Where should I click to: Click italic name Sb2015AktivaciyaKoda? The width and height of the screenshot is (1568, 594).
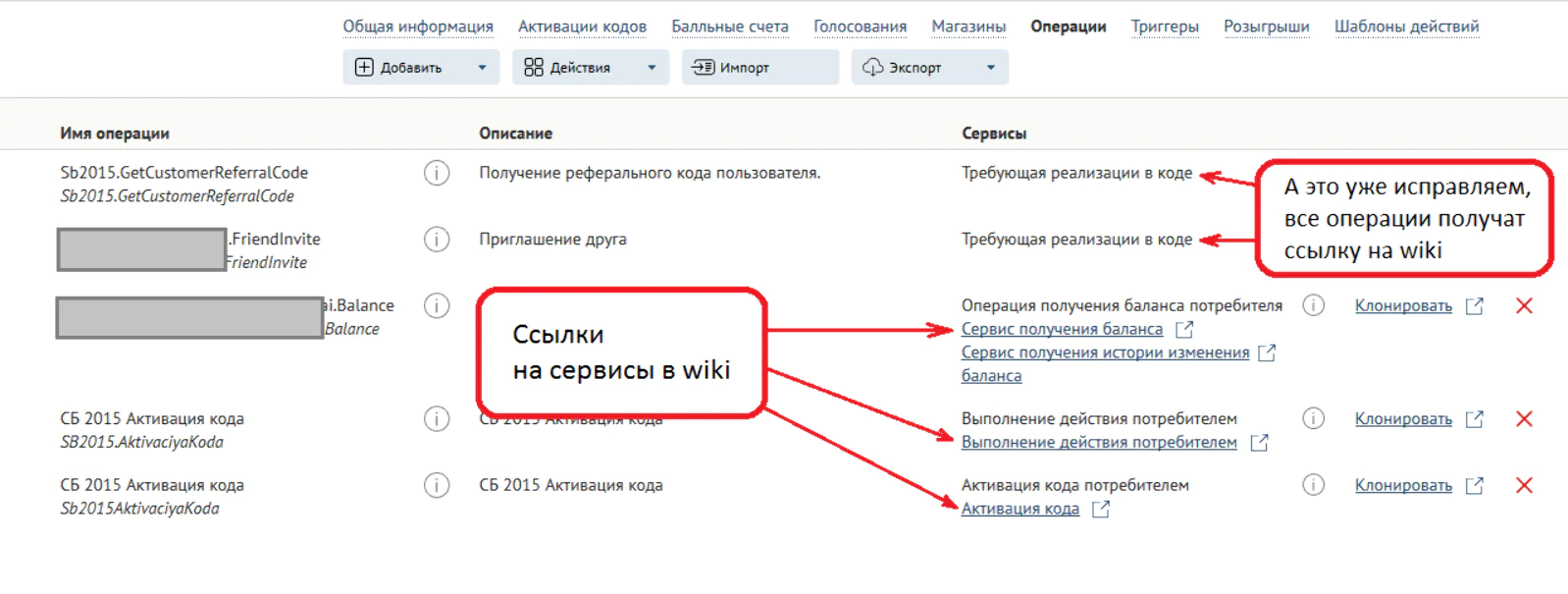pyautogui.click(x=139, y=509)
